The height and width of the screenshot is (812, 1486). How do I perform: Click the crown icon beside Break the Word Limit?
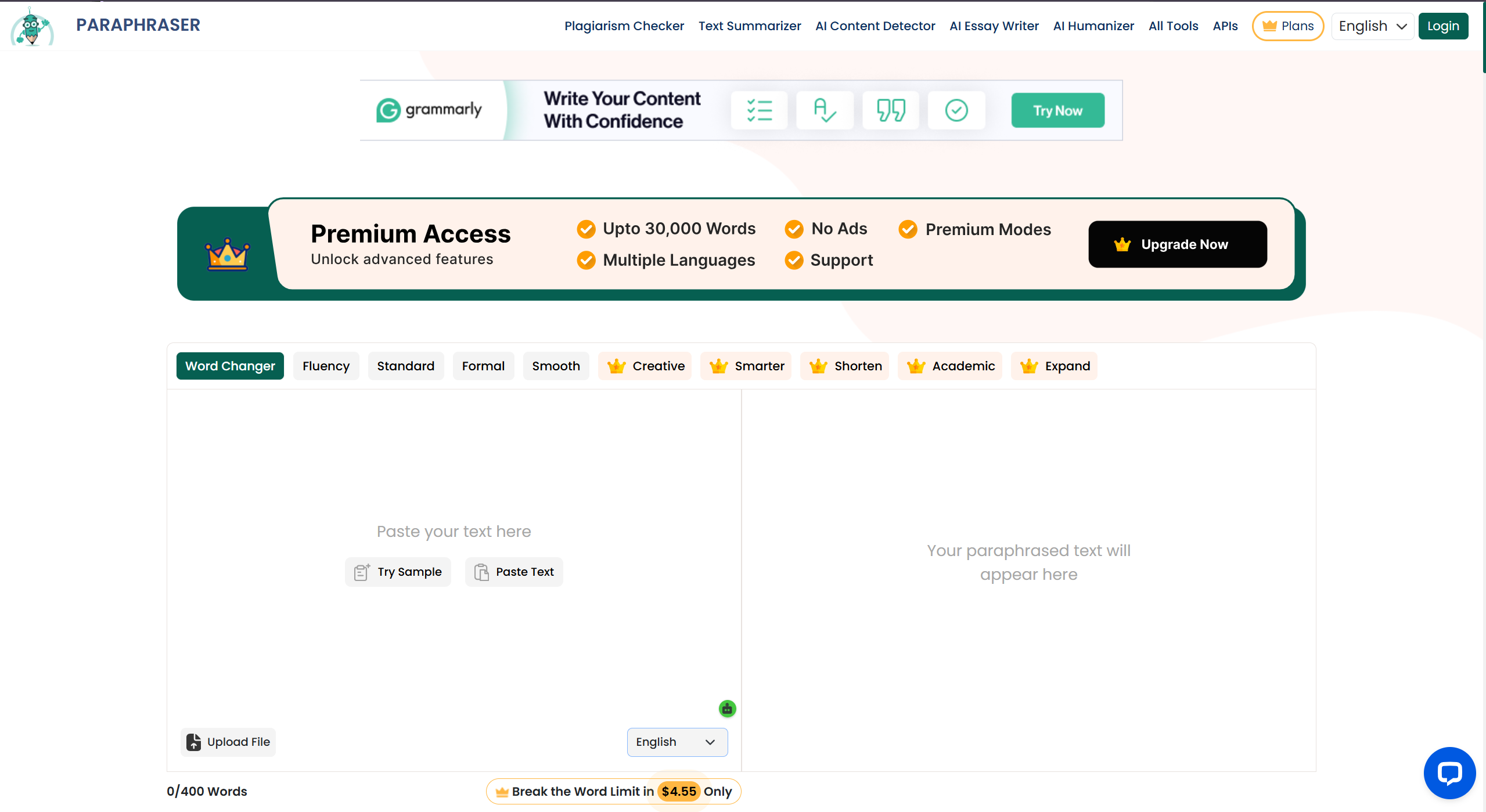(x=502, y=792)
